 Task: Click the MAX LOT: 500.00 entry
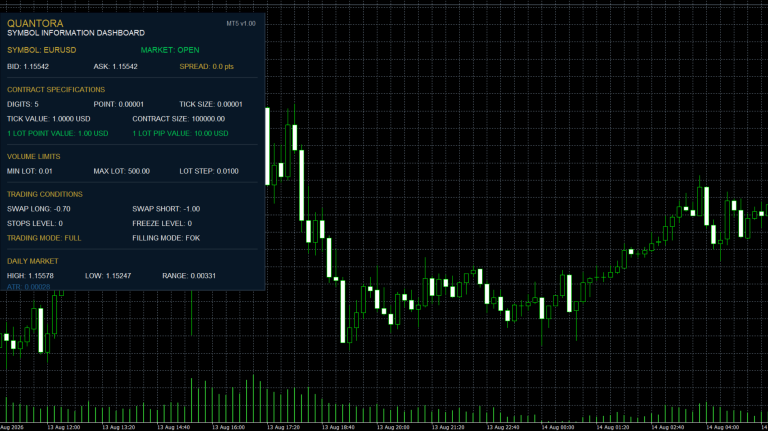[x=121, y=171]
